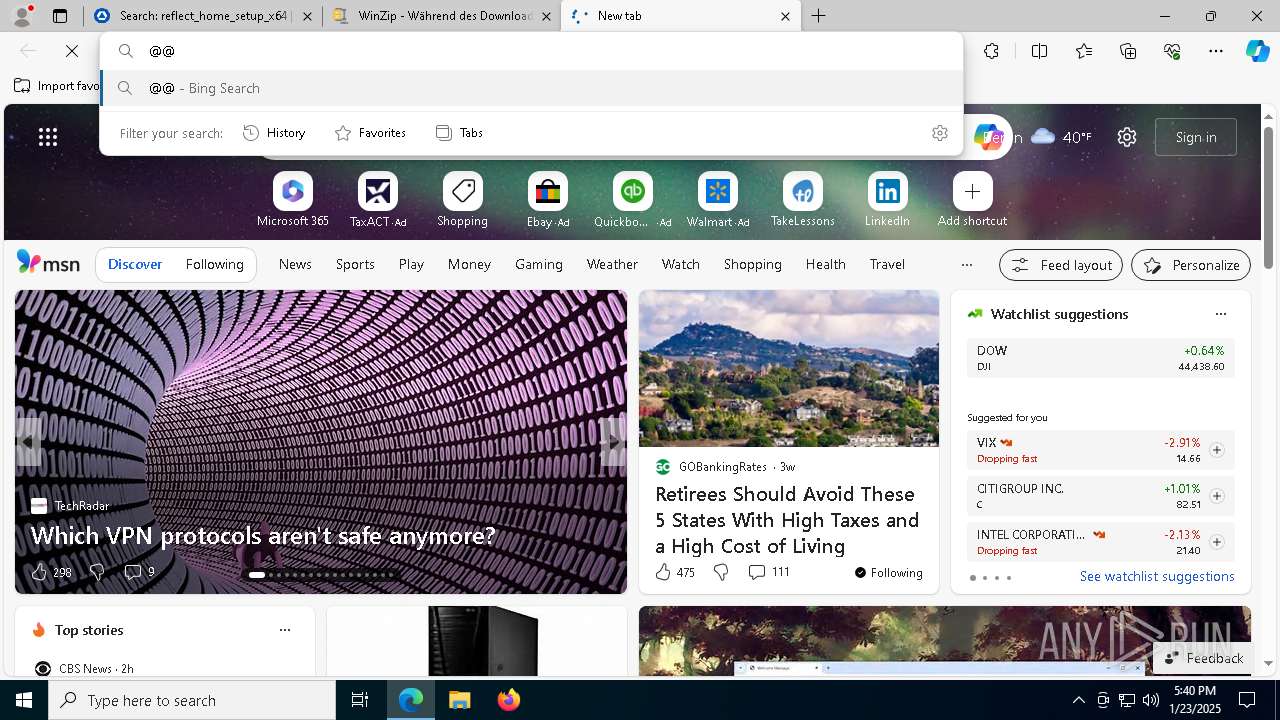The width and height of the screenshot is (1280, 720).
Task: Open the Copilot sidebar icon
Action: (x=1257, y=51)
